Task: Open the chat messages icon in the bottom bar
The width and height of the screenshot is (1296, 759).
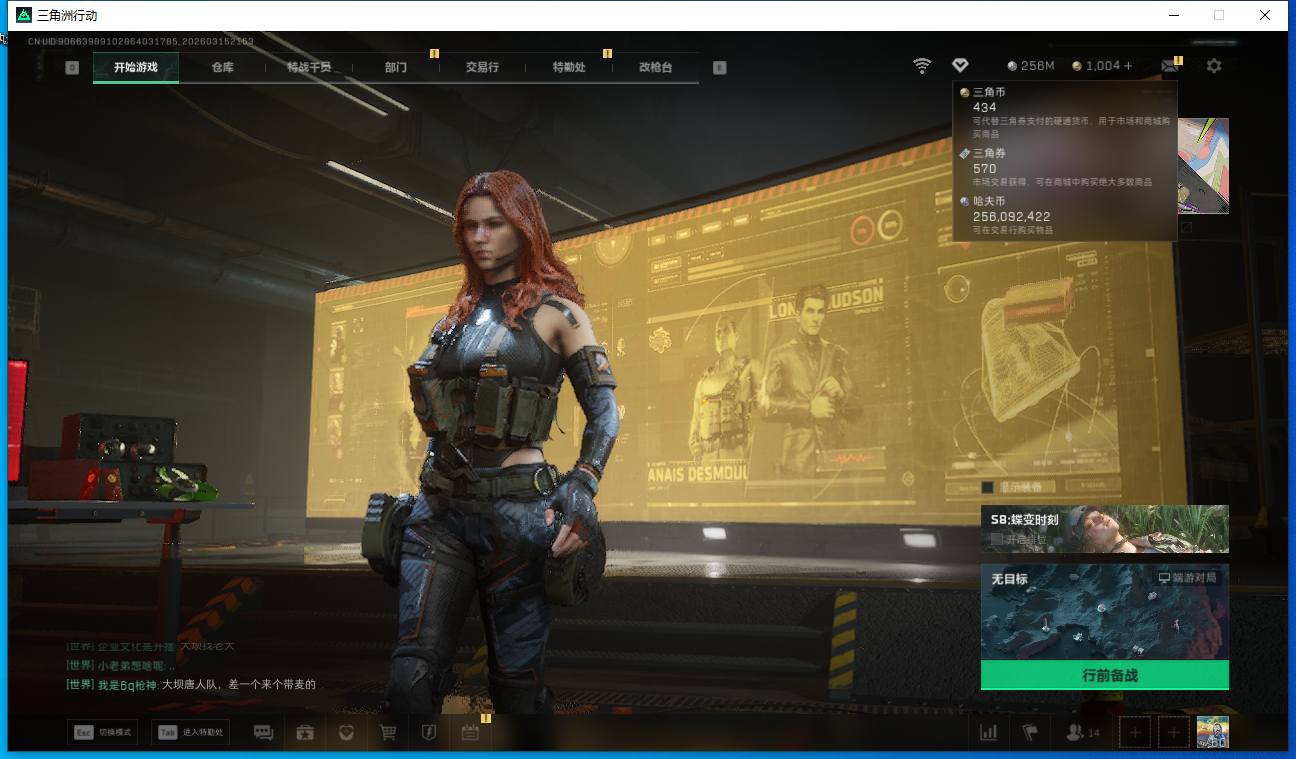Action: 264,733
